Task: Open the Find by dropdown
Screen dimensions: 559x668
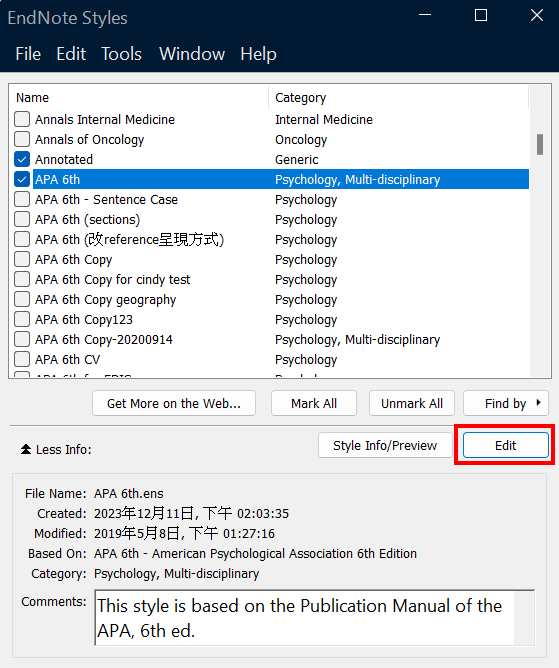Action: (506, 403)
